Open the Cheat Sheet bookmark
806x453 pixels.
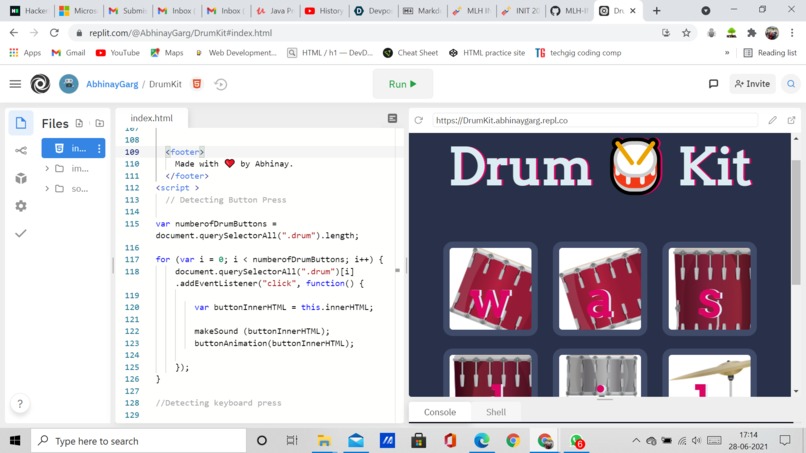[x=410, y=53]
